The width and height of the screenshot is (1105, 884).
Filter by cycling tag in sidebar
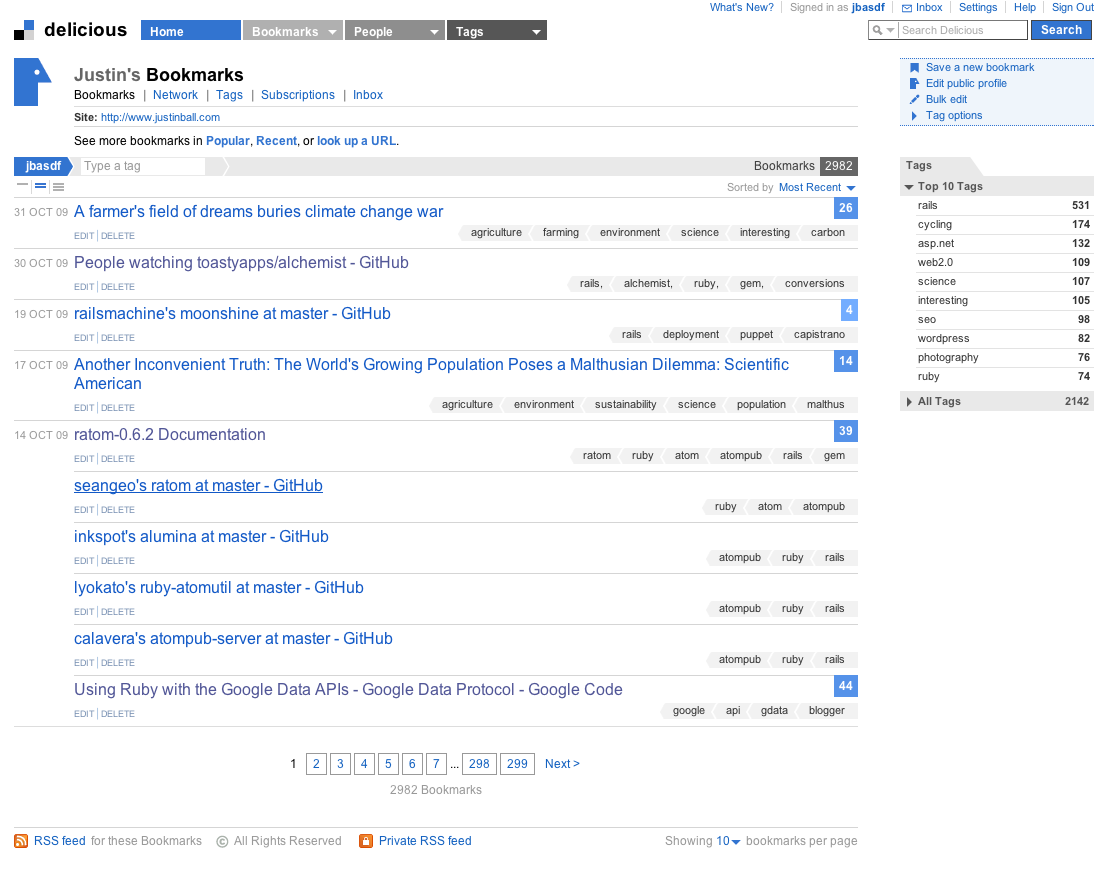pos(934,225)
